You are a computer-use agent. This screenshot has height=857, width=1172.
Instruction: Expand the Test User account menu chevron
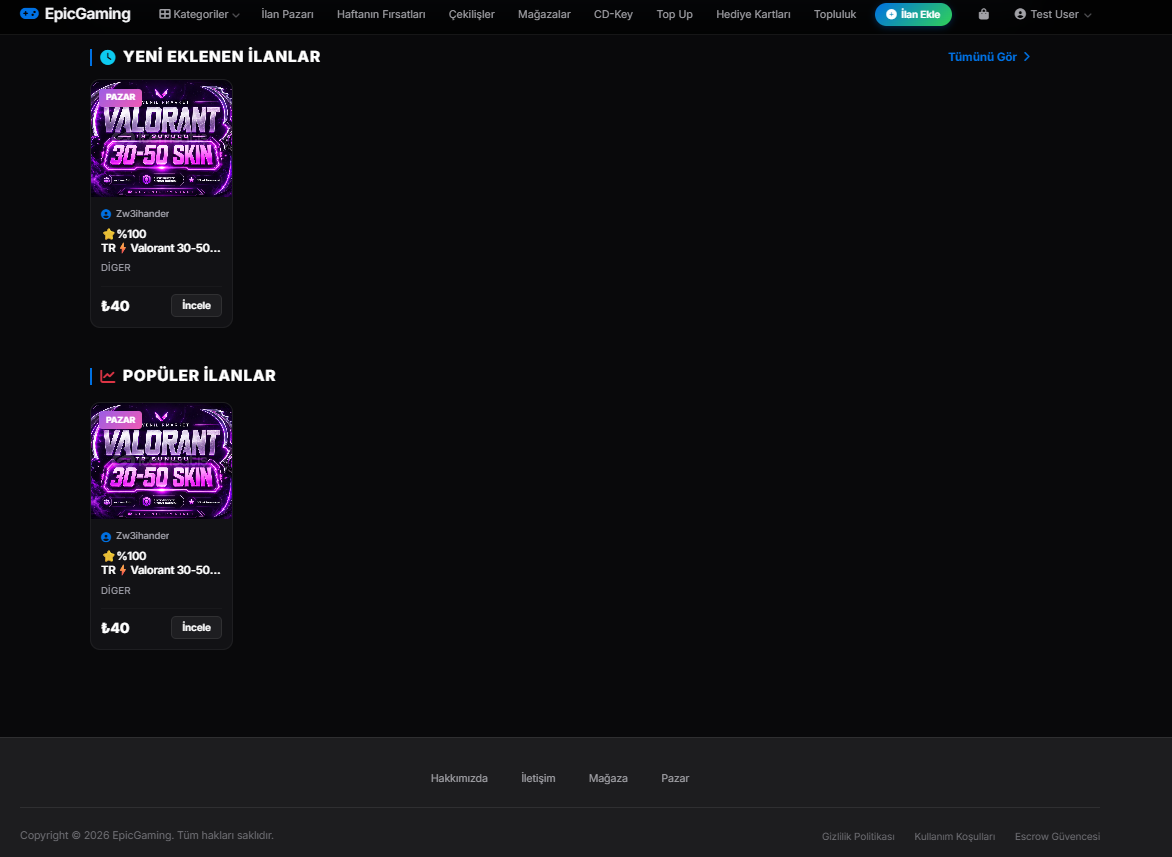[1088, 15]
